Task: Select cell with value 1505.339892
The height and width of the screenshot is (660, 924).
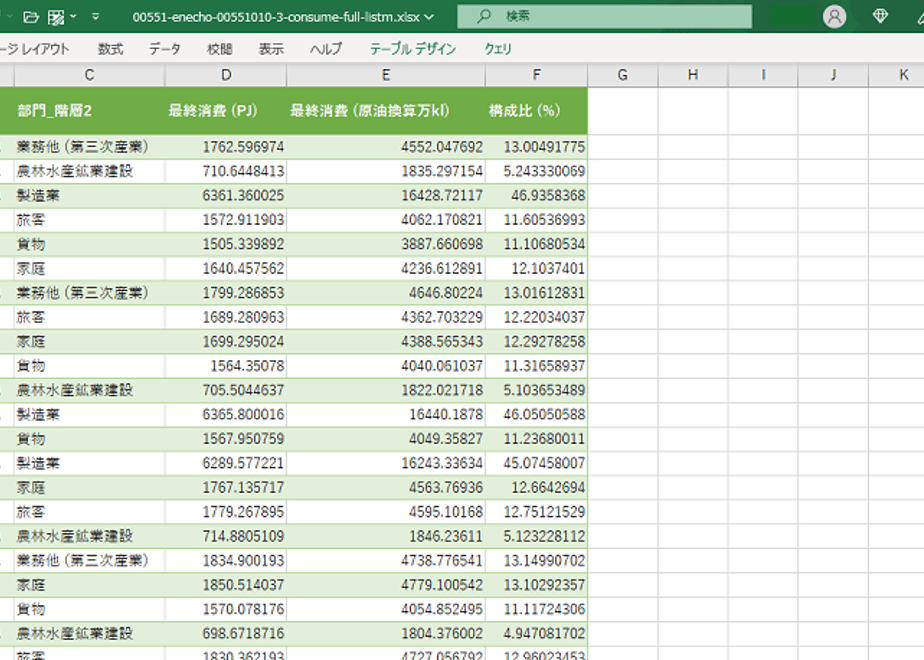Action: [x=226, y=244]
